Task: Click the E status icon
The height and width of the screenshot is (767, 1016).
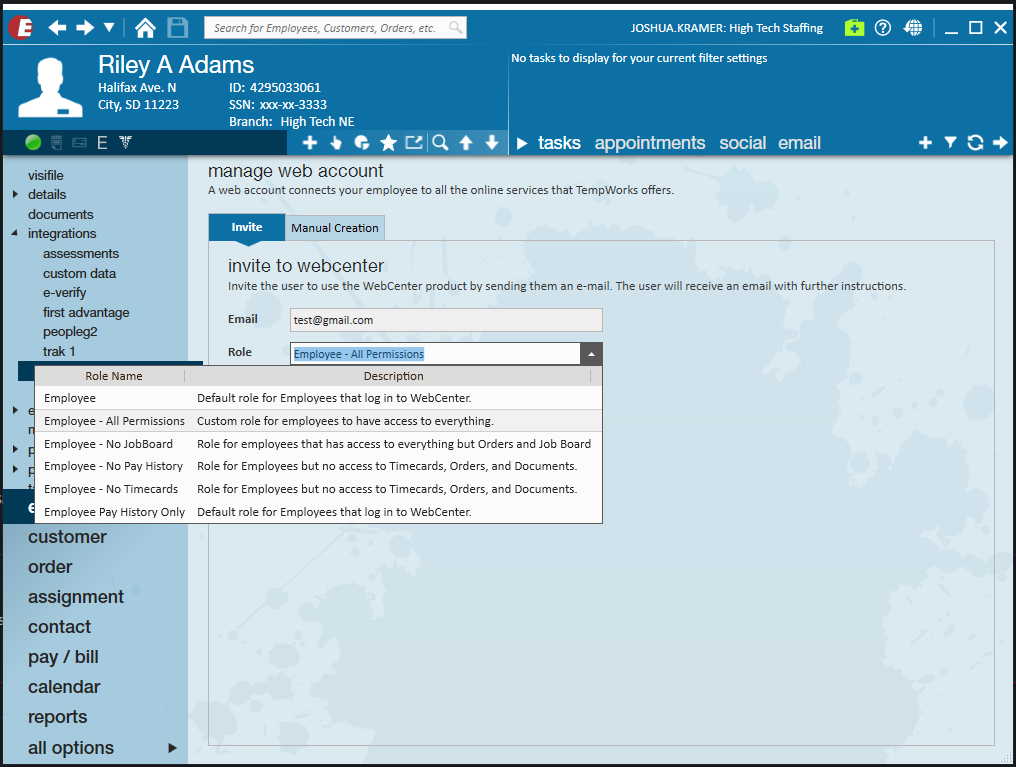Action: pyautogui.click(x=102, y=143)
